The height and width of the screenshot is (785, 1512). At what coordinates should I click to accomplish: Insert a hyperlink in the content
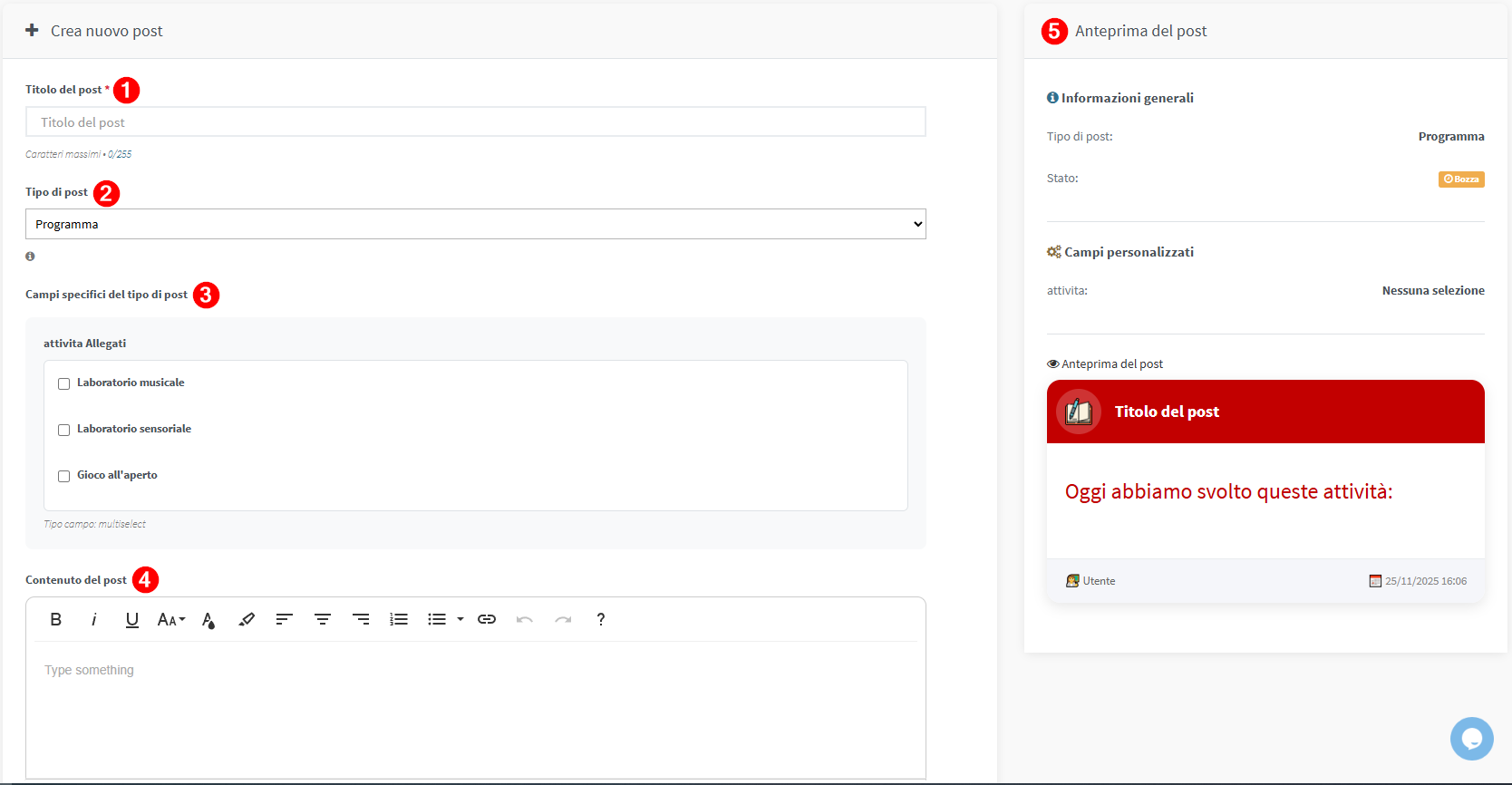click(487, 619)
